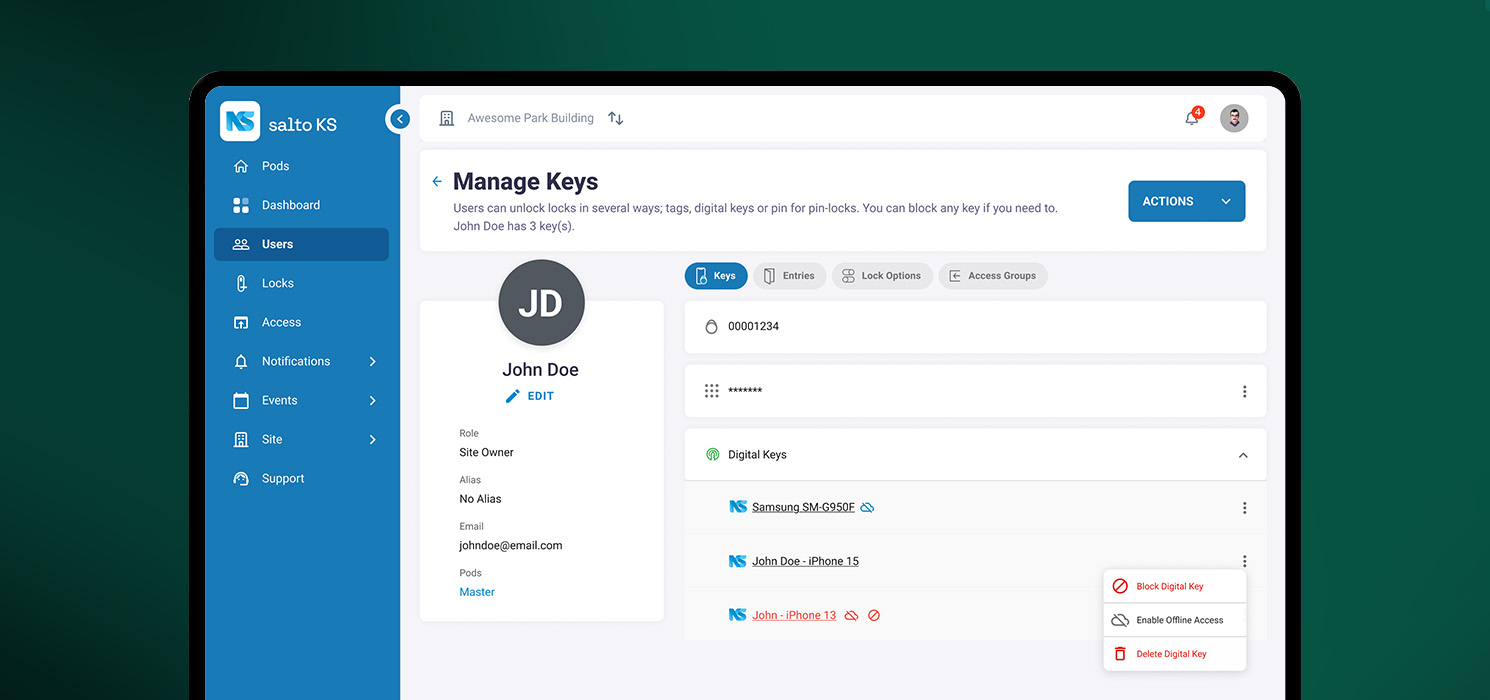Click the Pods home icon
This screenshot has height=700, width=1490.
[239, 166]
